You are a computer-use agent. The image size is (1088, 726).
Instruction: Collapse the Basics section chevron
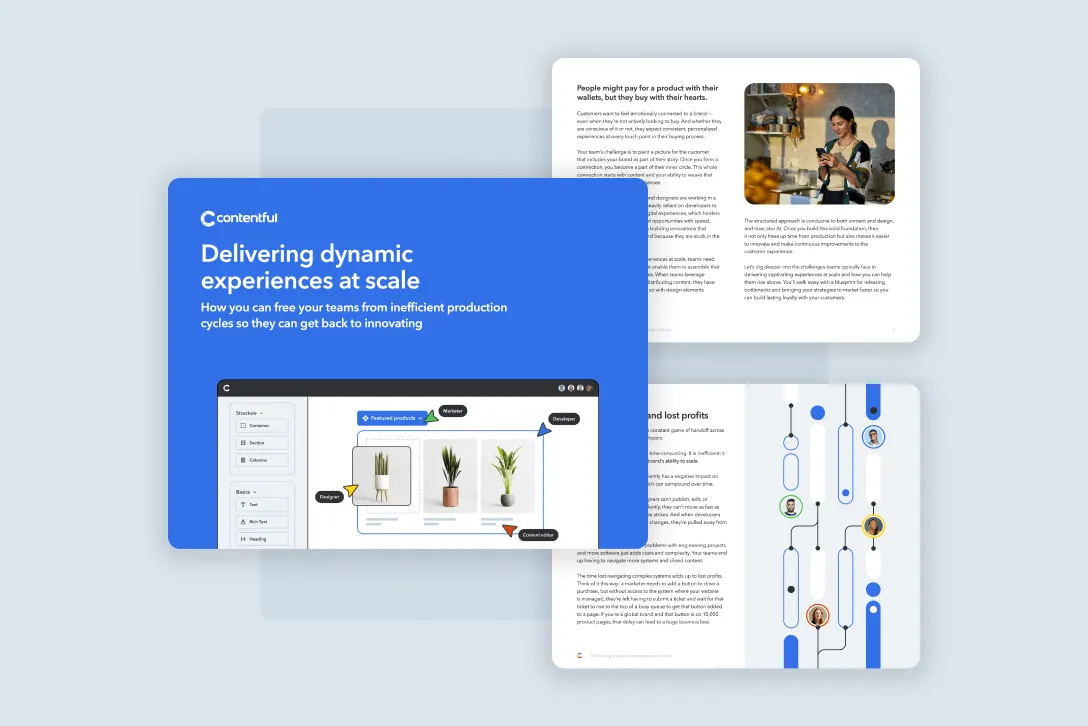tap(254, 492)
